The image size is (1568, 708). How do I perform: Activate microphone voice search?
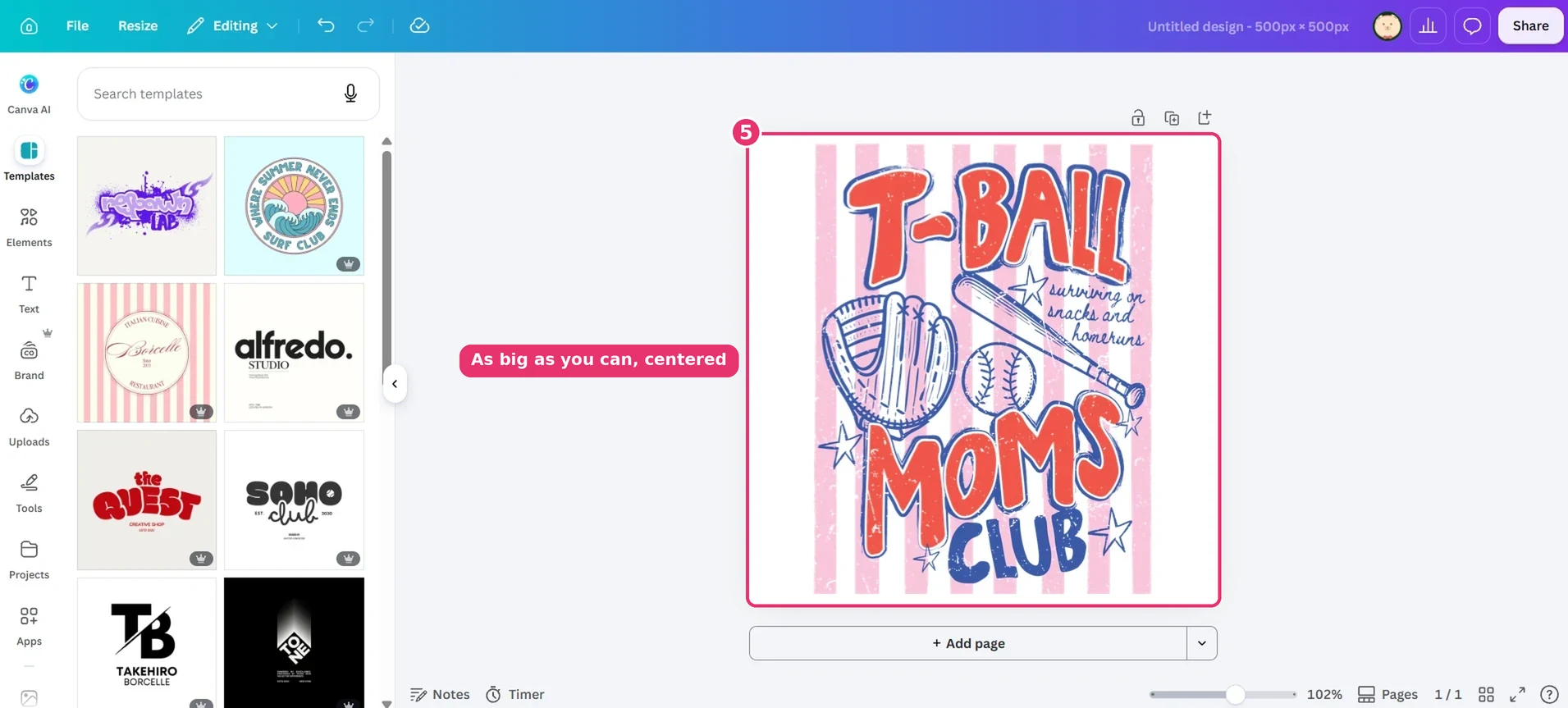pyautogui.click(x=350, y=94)
